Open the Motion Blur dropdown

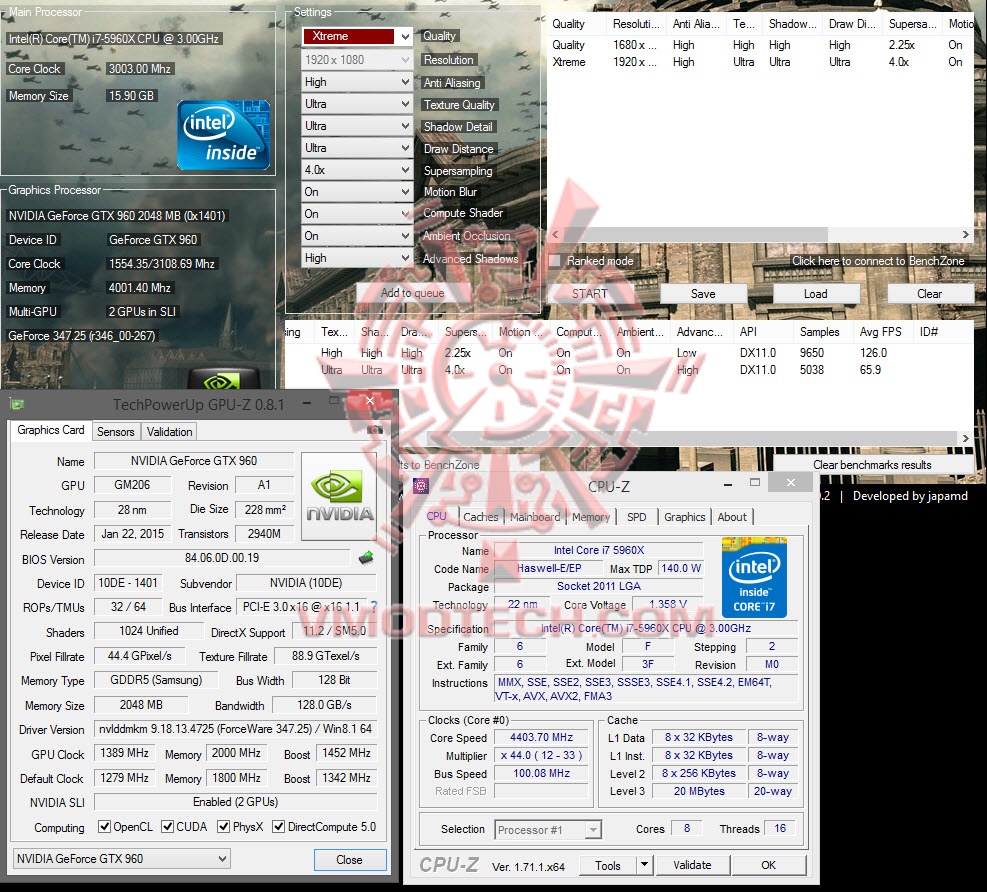(x=357, y=192)
